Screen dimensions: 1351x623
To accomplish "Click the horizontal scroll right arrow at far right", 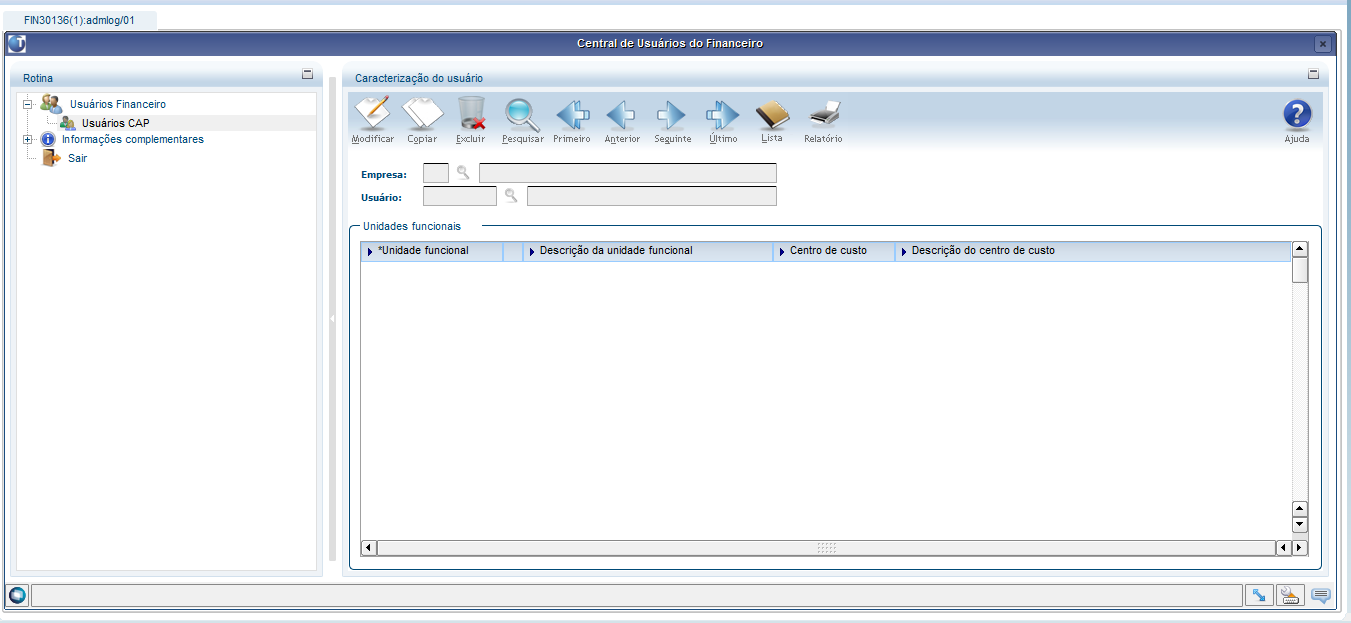I will (x=1300, y=548).
